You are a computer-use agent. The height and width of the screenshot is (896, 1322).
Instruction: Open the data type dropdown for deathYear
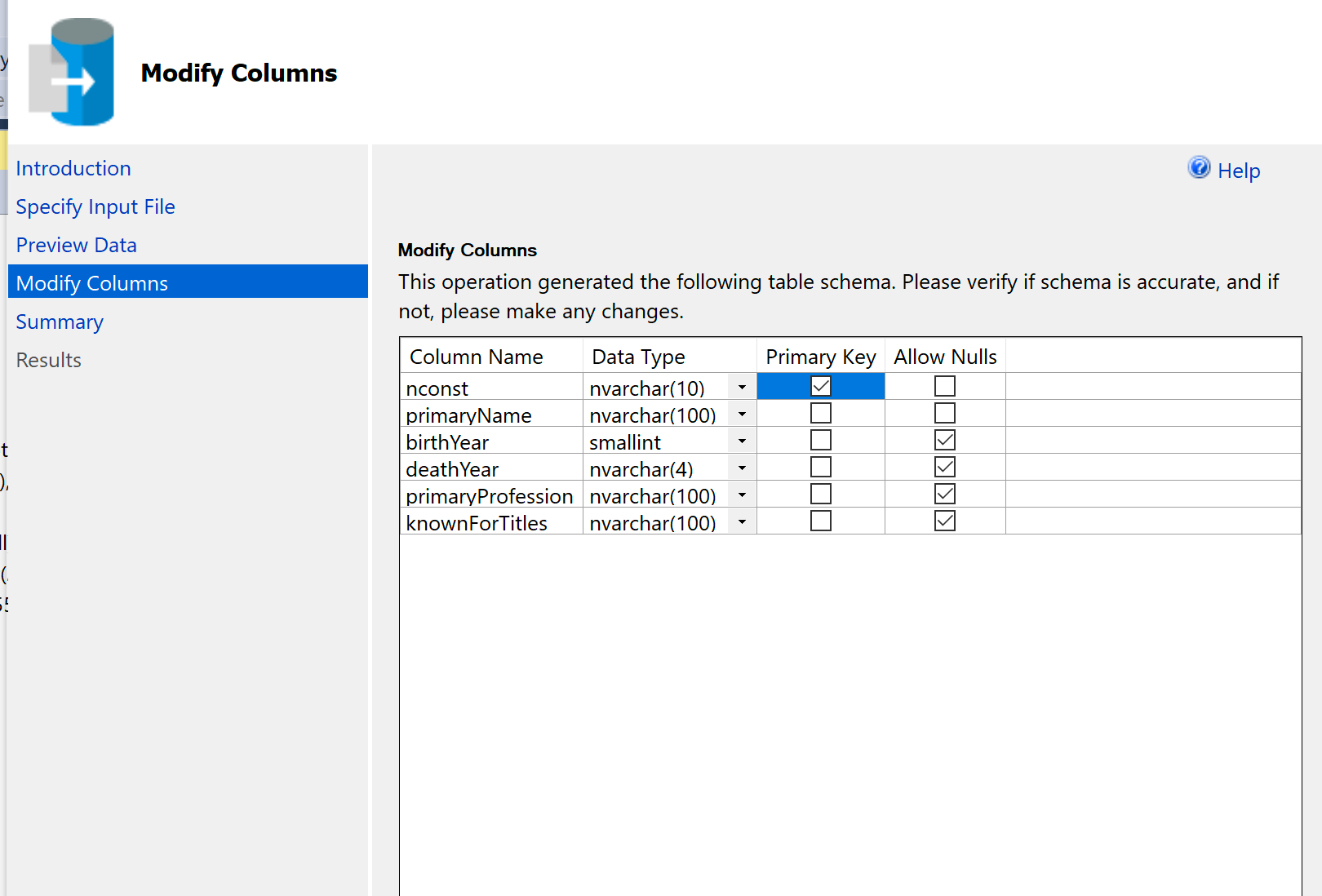click(x=742, y=467)
